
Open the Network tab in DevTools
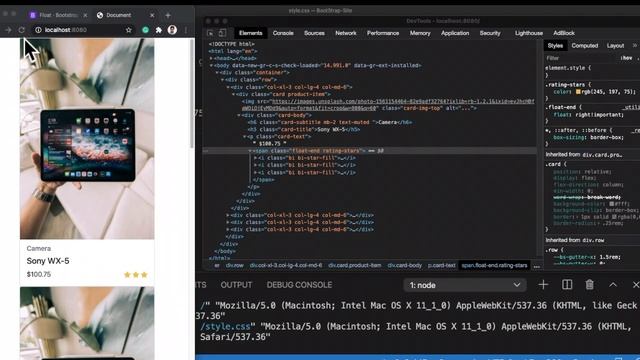[346, 33]
